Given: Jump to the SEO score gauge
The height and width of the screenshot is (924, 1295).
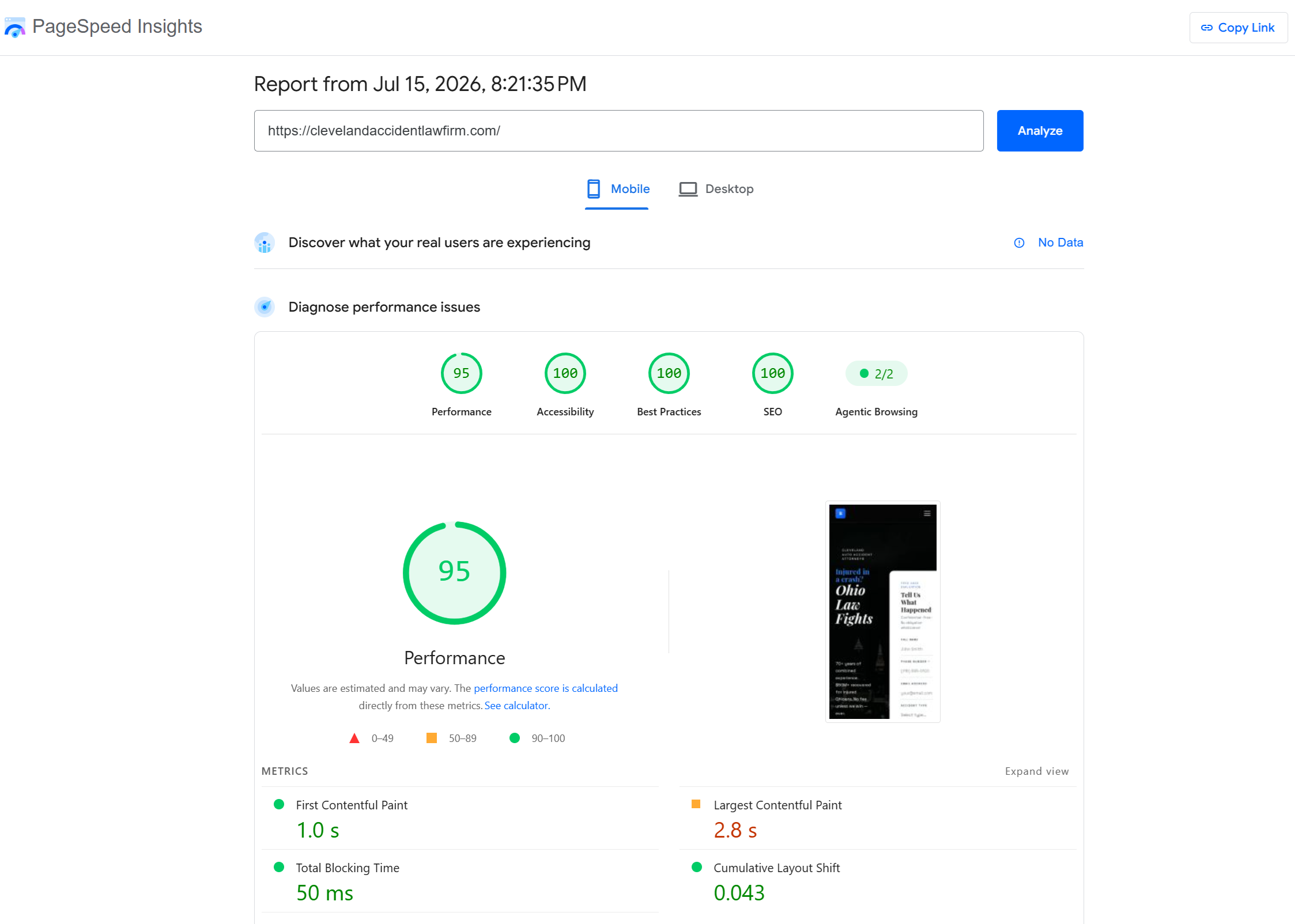Looking at the screenshot, I should (x=772, y=373).
